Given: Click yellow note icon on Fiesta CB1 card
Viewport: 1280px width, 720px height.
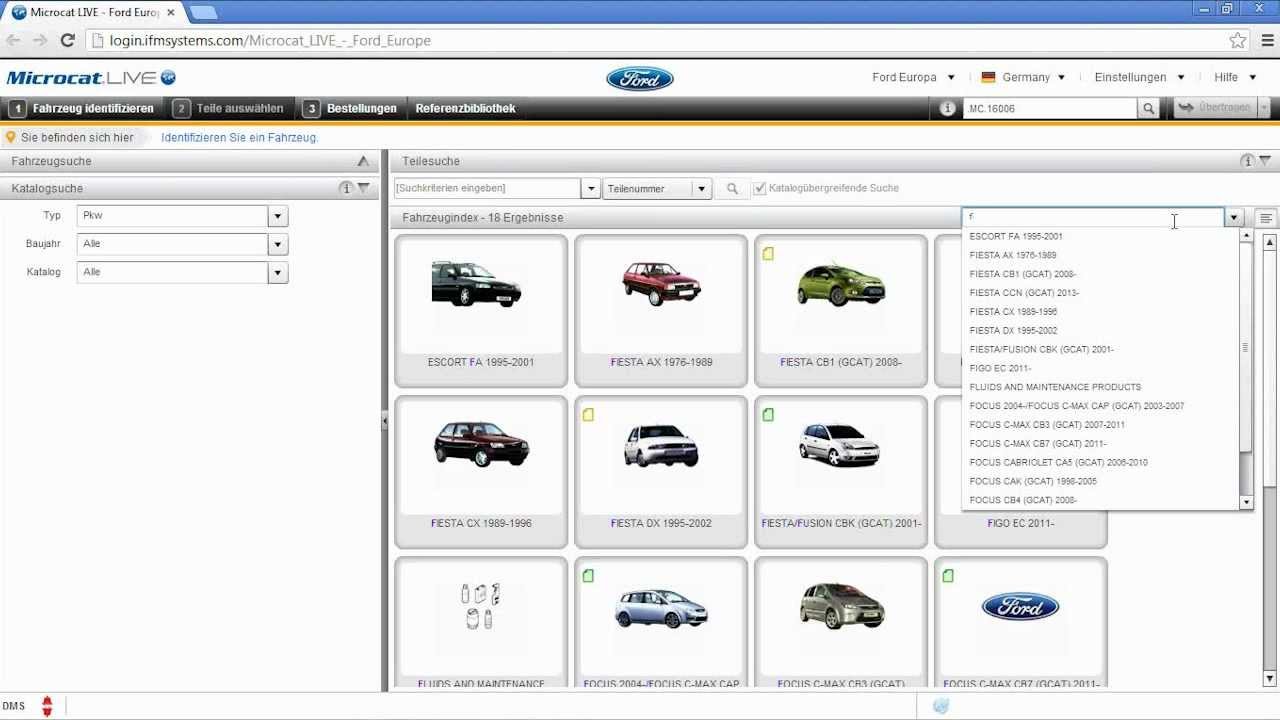Looking at the screenshot, I should click(x=768, y=254).
